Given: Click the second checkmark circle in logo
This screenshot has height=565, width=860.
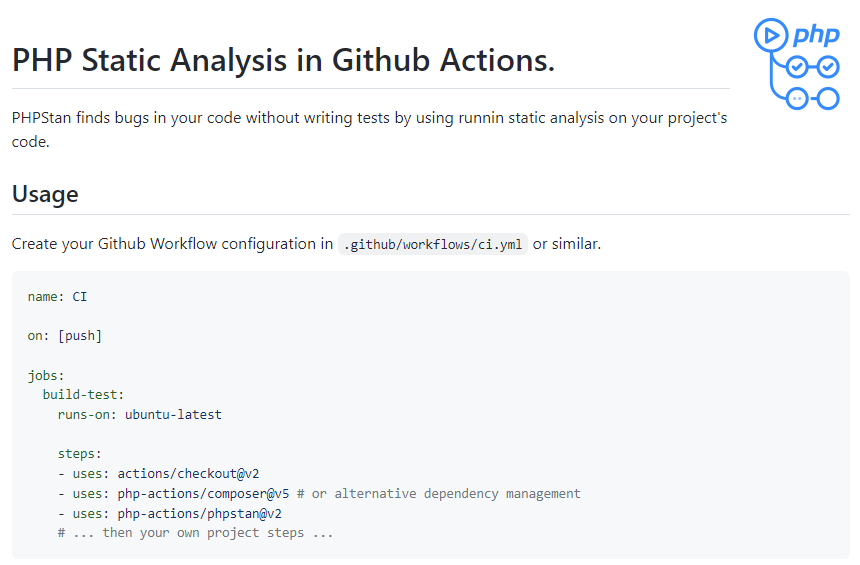Looking at the screenshot, I should [828, 67].
